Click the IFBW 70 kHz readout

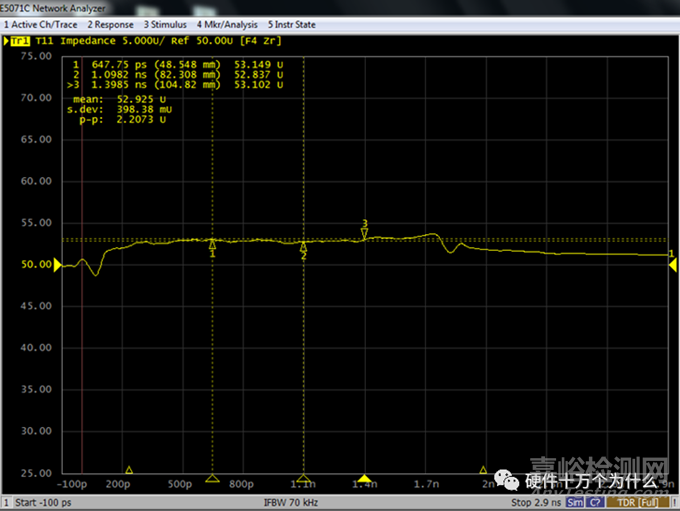pos(290,502)
